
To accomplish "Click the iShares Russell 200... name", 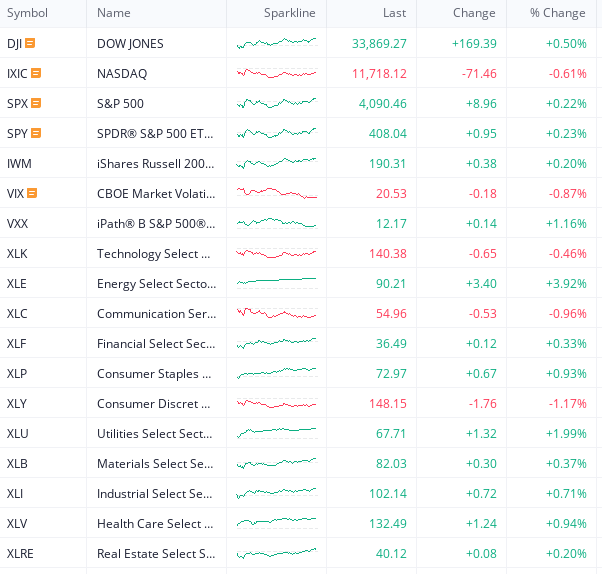I will point(155,164).
